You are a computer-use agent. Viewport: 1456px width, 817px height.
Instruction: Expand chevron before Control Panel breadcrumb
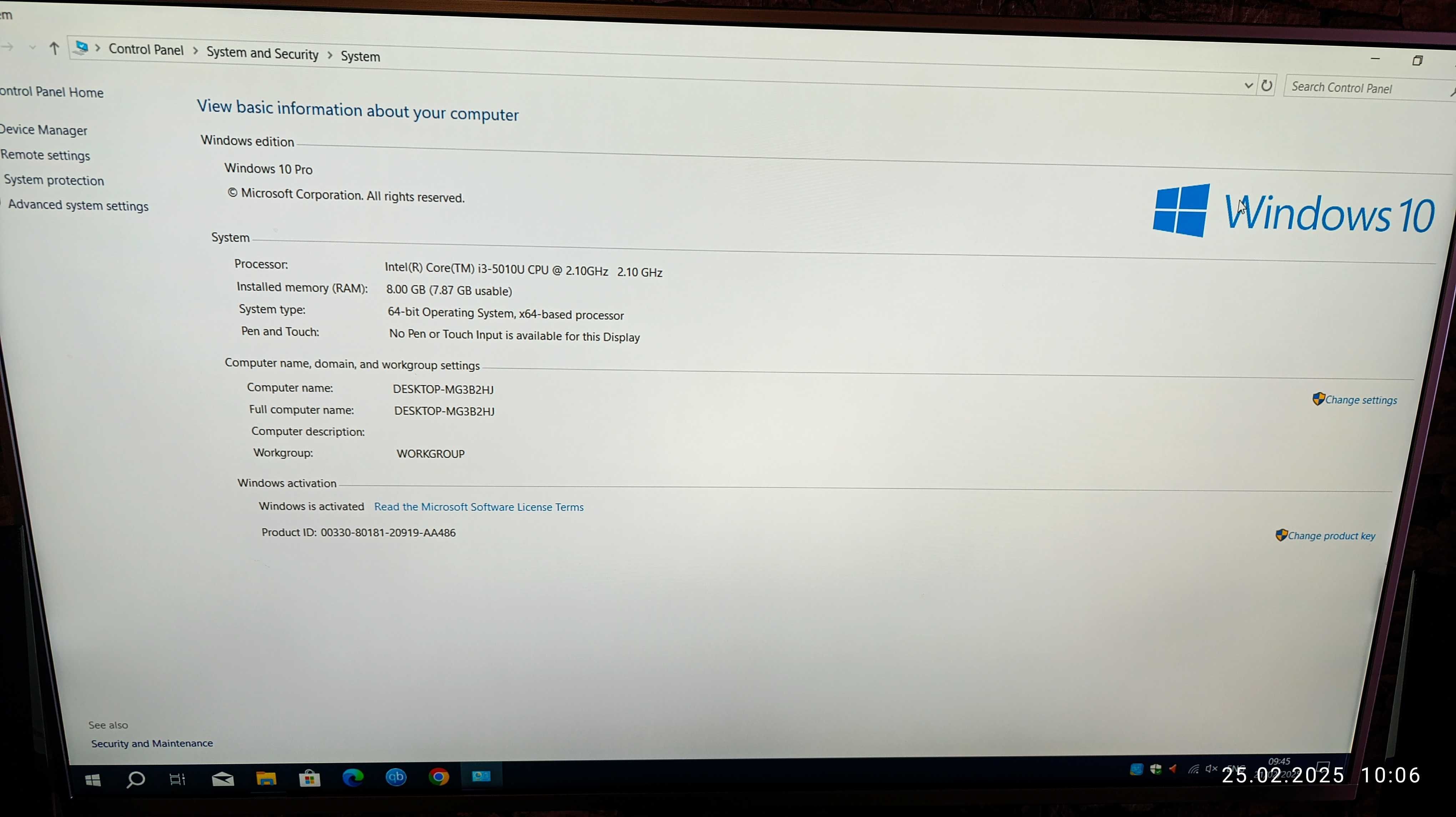tap(98, 48)
